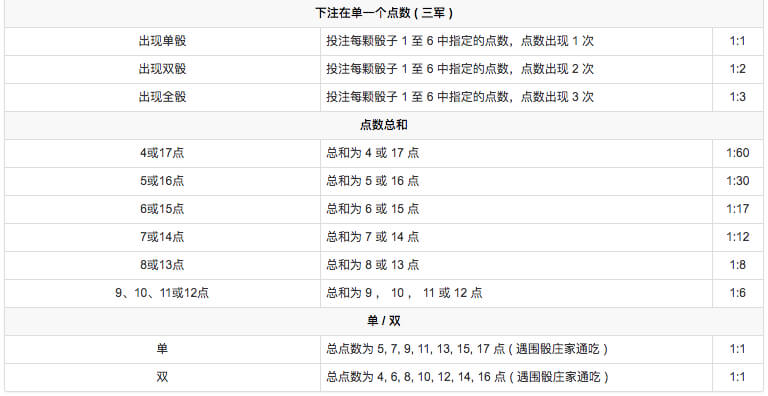
Task: Click the 下注在单一个点数 (三军) section header
Action: click(x=384, y=13)
